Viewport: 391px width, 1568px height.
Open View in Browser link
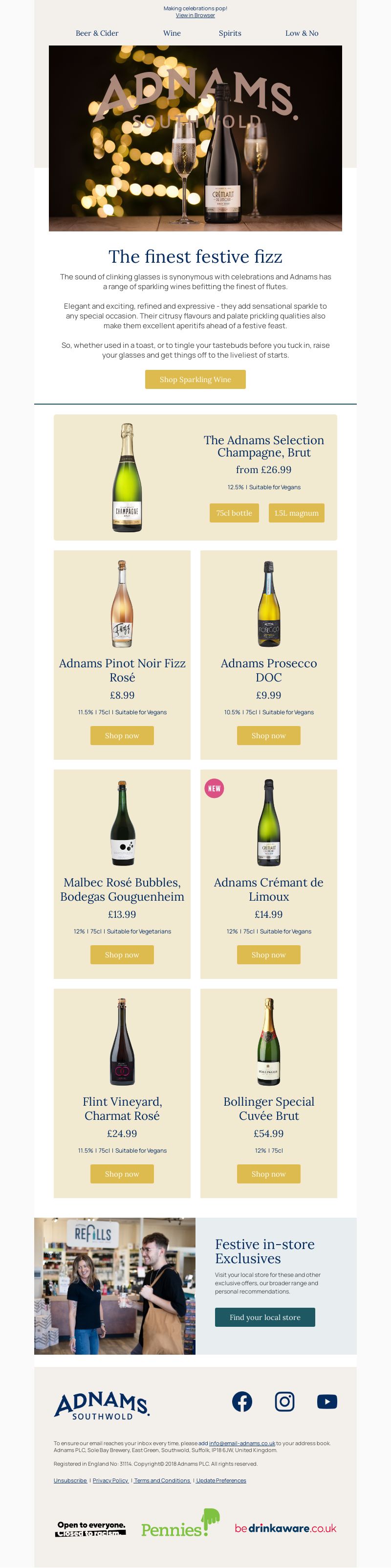195,15
